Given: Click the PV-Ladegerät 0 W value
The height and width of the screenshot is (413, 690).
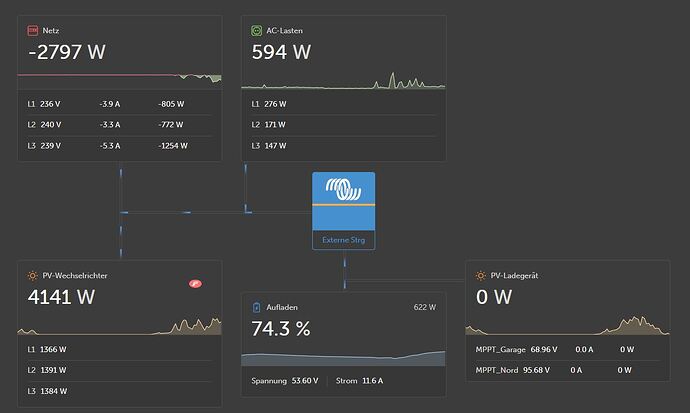Looking at the screenshot, I should tap(494, 297).
